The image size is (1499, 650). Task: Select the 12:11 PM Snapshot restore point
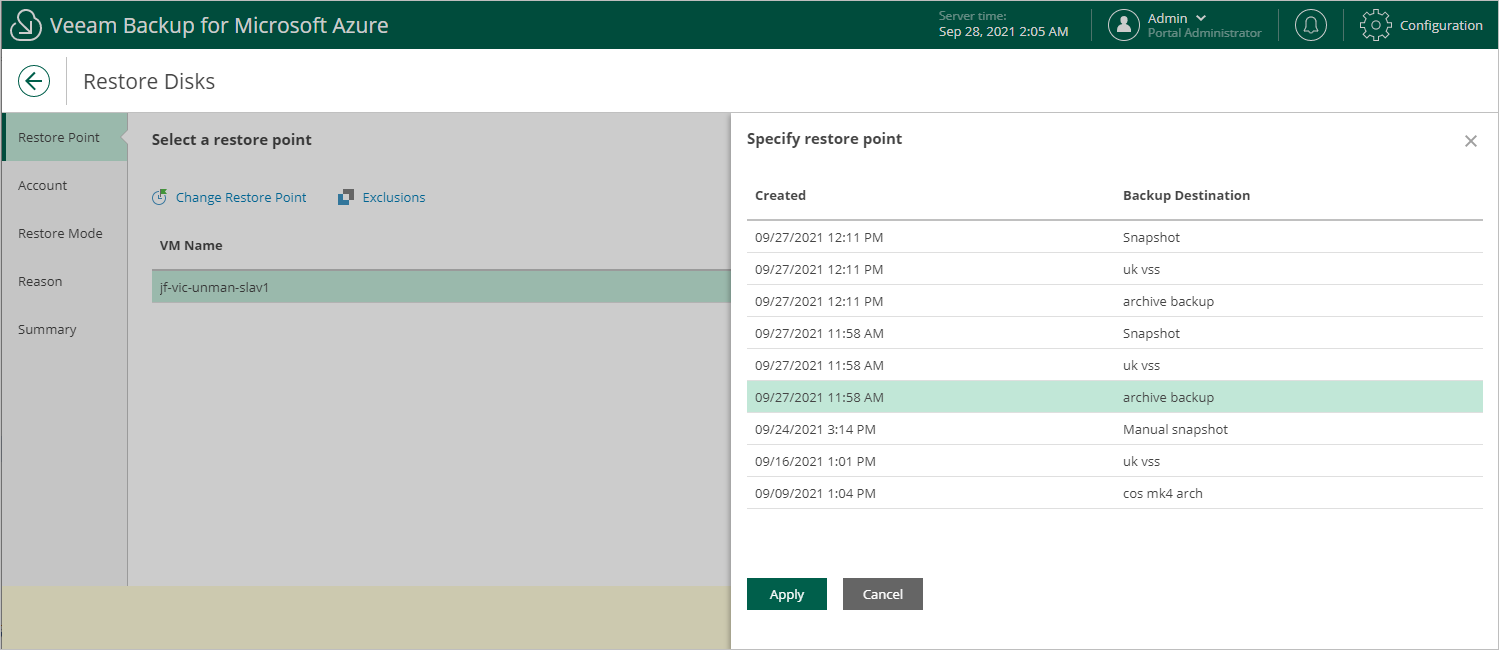pyautogui.click(x=1115, y=237)
